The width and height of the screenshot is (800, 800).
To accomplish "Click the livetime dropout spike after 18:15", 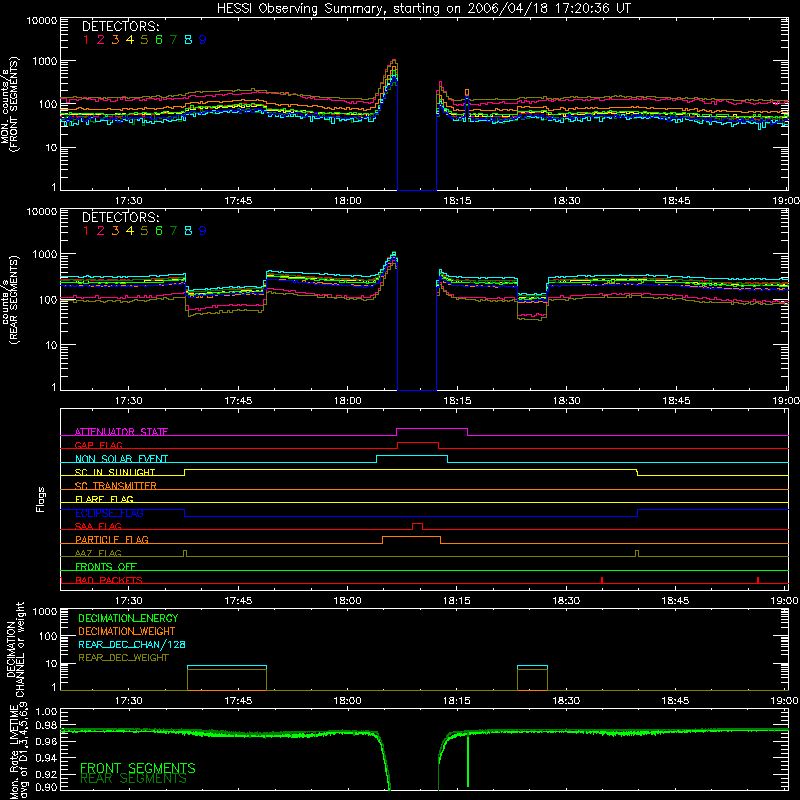I will 468,760.
